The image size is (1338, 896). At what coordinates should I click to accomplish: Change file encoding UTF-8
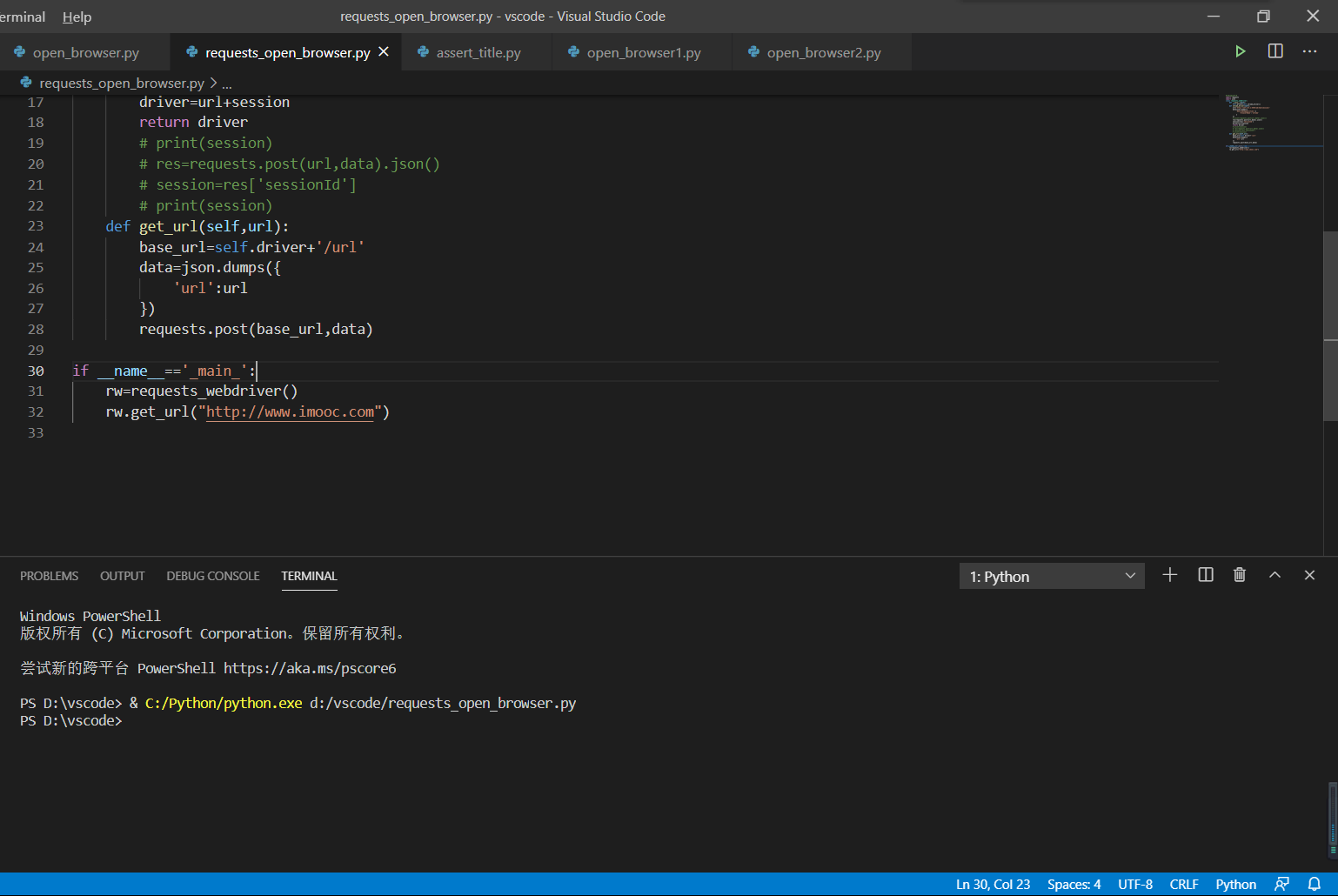1135,884
